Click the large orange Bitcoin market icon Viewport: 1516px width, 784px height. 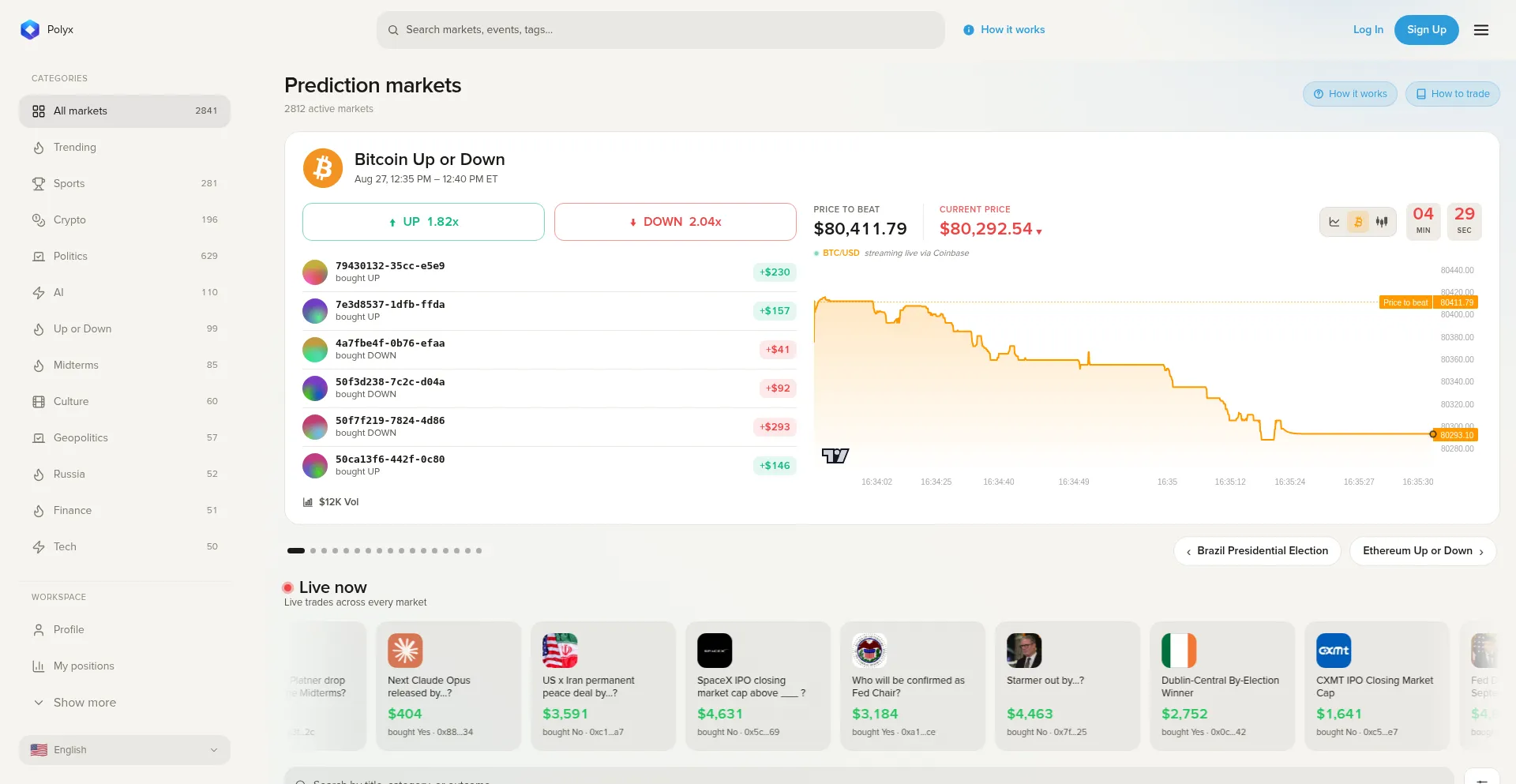(323, 168)
